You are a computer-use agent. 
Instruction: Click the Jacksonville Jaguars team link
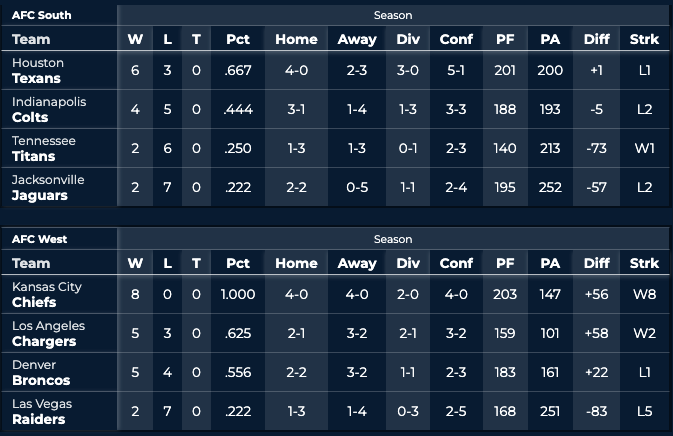(49, 187)
